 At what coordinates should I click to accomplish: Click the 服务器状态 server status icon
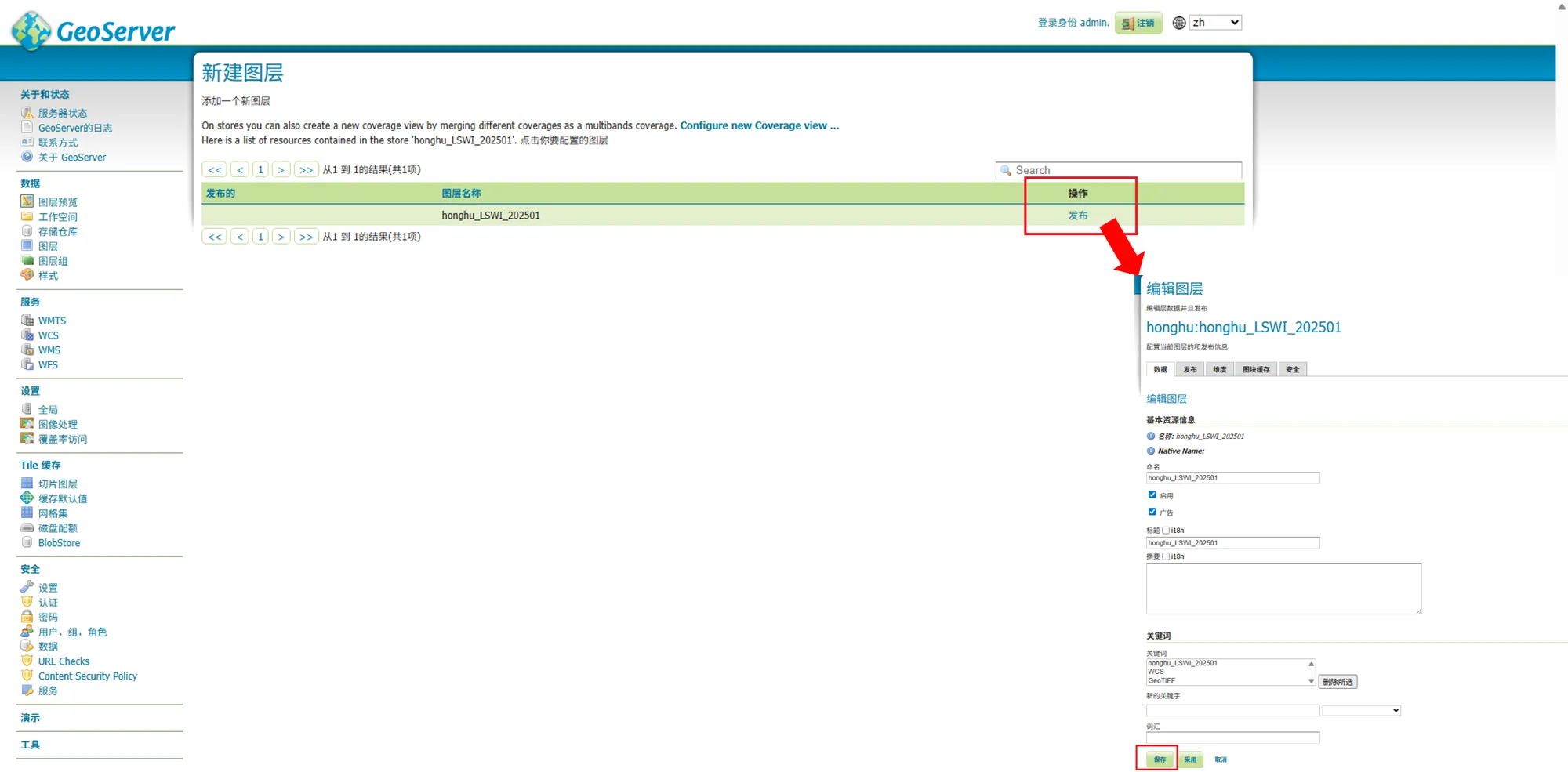(27, 113)
